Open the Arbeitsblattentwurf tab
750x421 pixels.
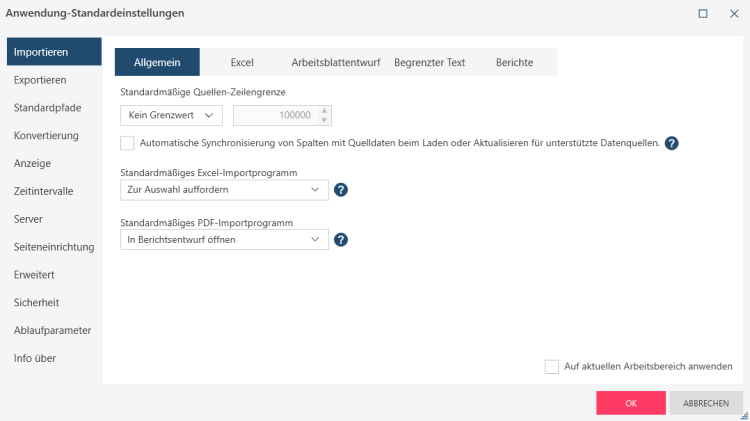[x=336, y=62]
